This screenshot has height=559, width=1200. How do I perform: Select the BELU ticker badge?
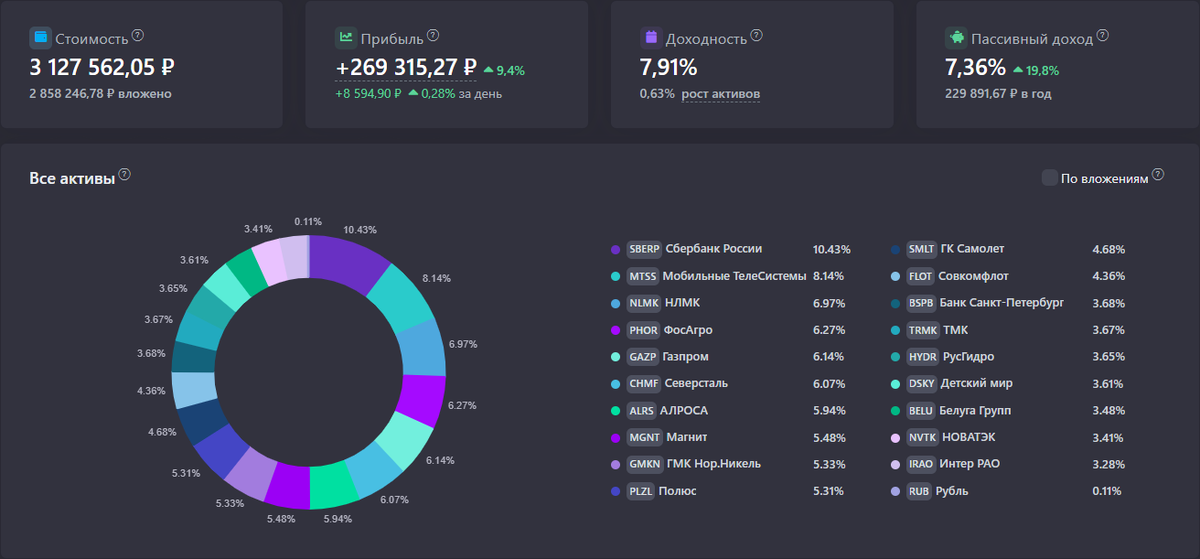tap(921, 411)
